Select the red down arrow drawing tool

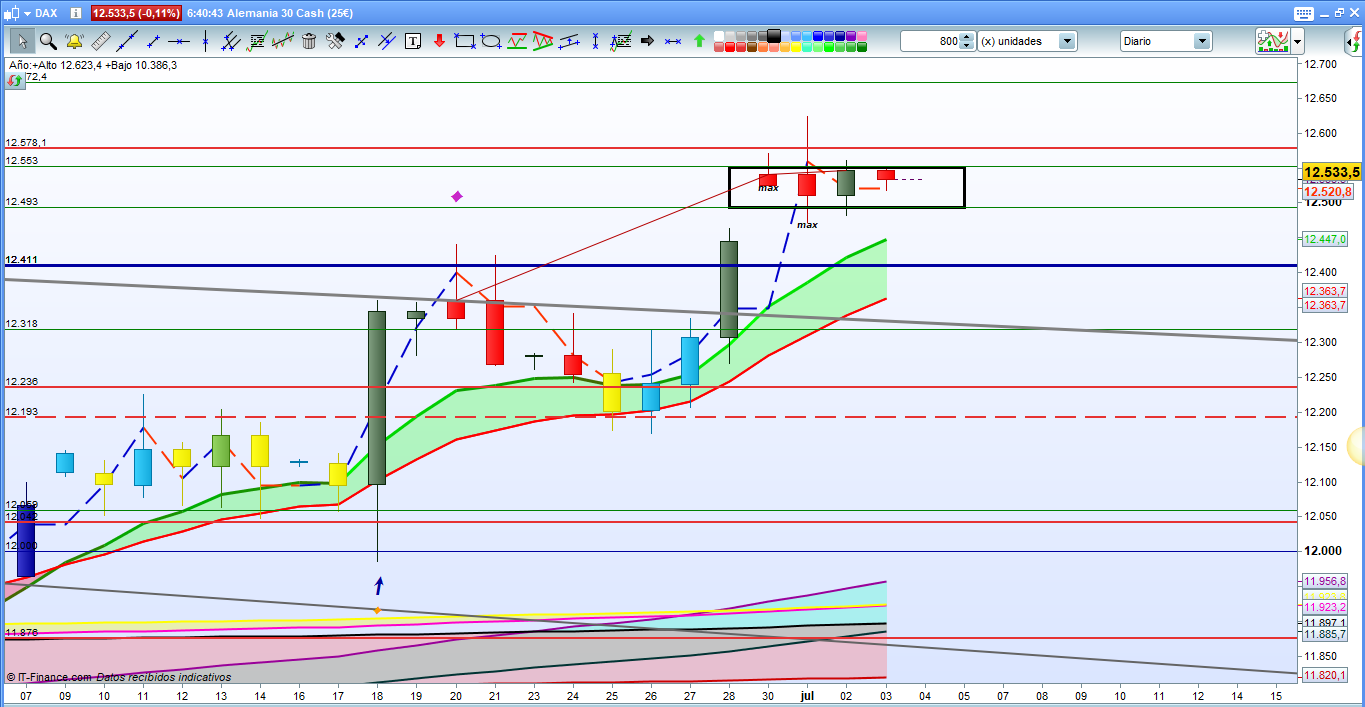click(x=438, y=41)
